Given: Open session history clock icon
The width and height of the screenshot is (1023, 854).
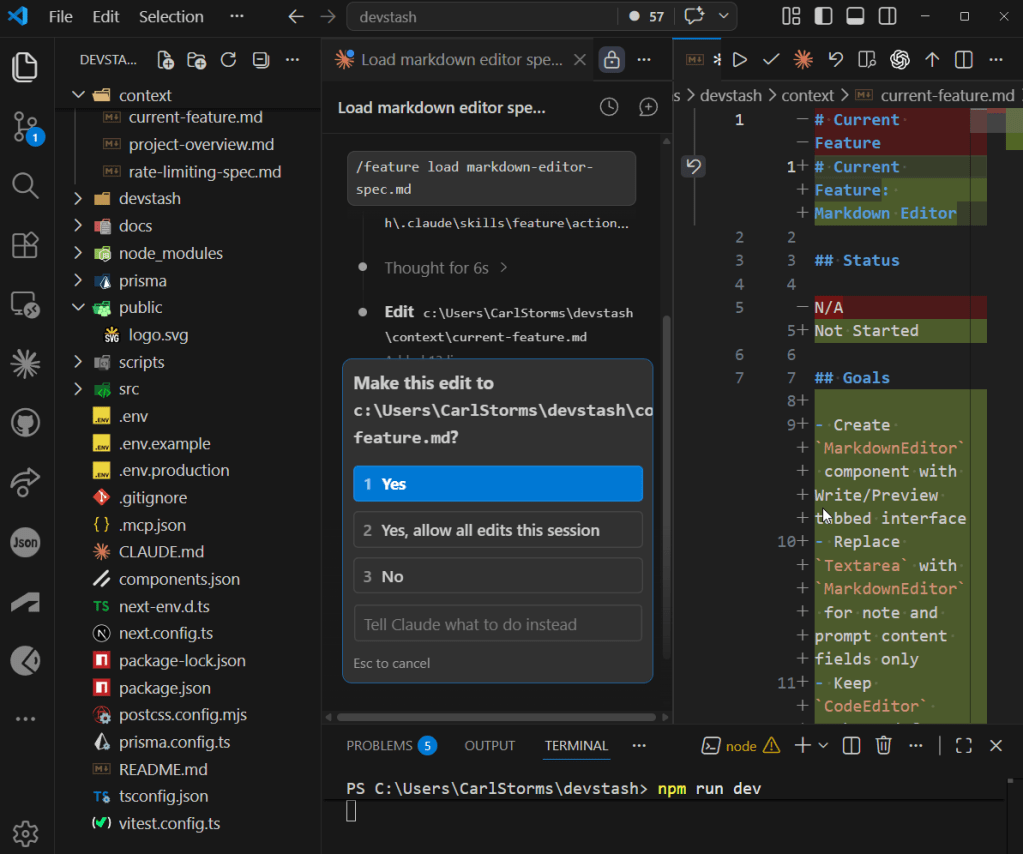Looking at the screenshot, I should (608, 107).
